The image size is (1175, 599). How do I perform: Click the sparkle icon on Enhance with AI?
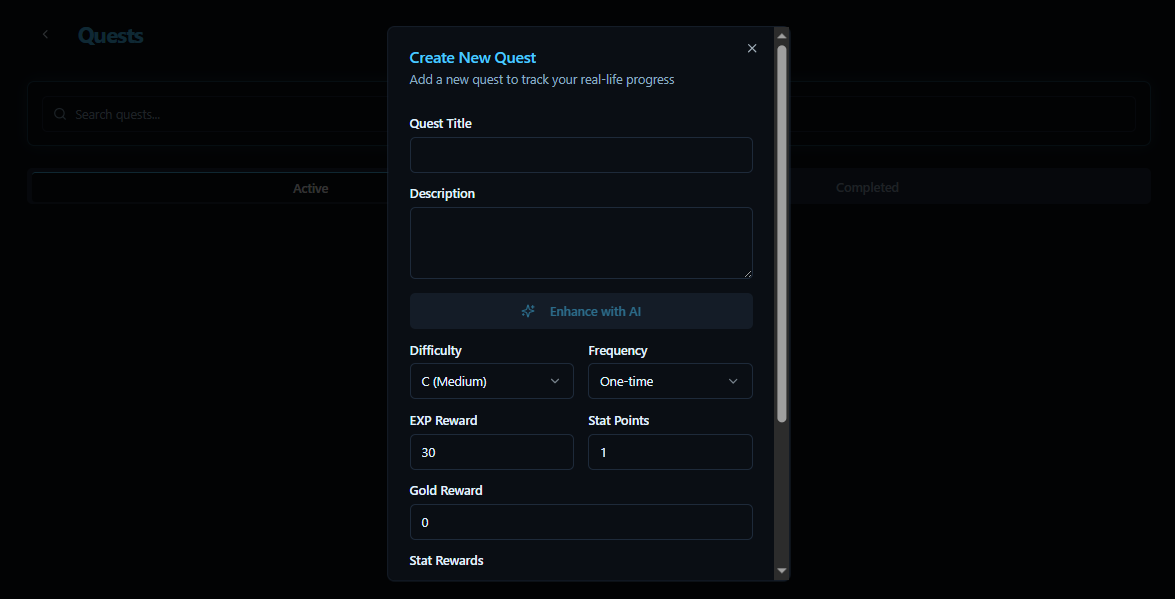(x=528, y=311)
